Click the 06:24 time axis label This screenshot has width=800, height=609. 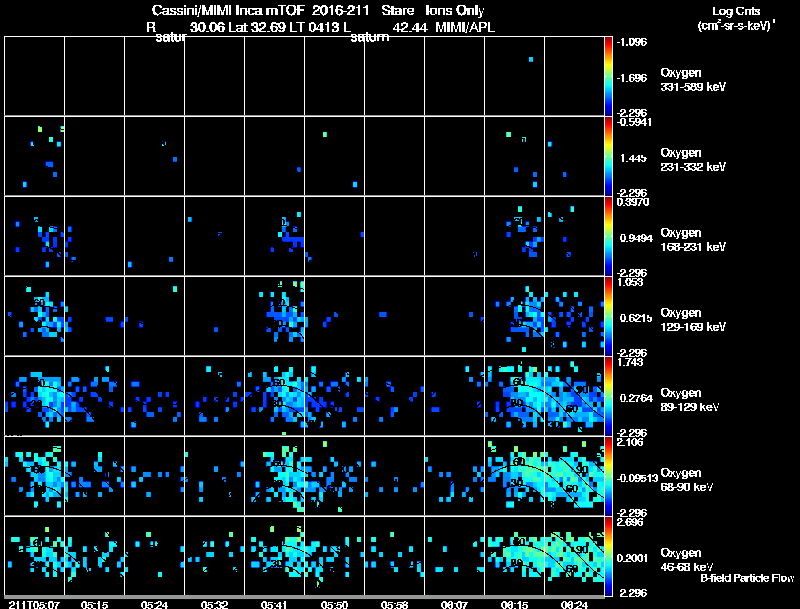click(x=574, y=605)
